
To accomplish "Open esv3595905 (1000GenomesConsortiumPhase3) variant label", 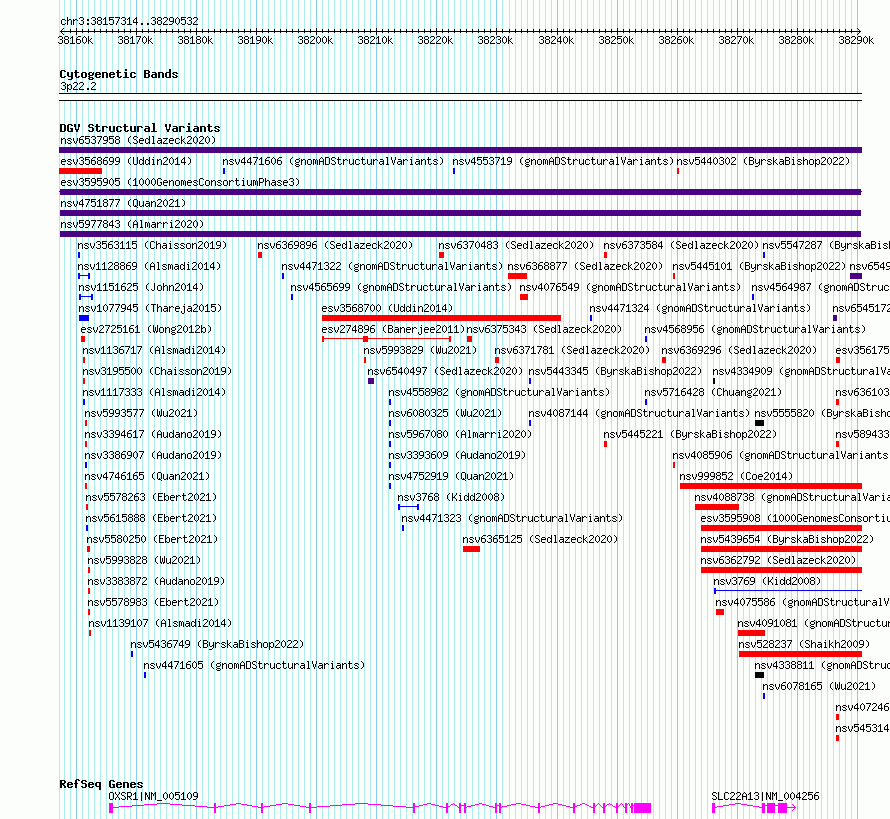I will (x=180, y=182).
